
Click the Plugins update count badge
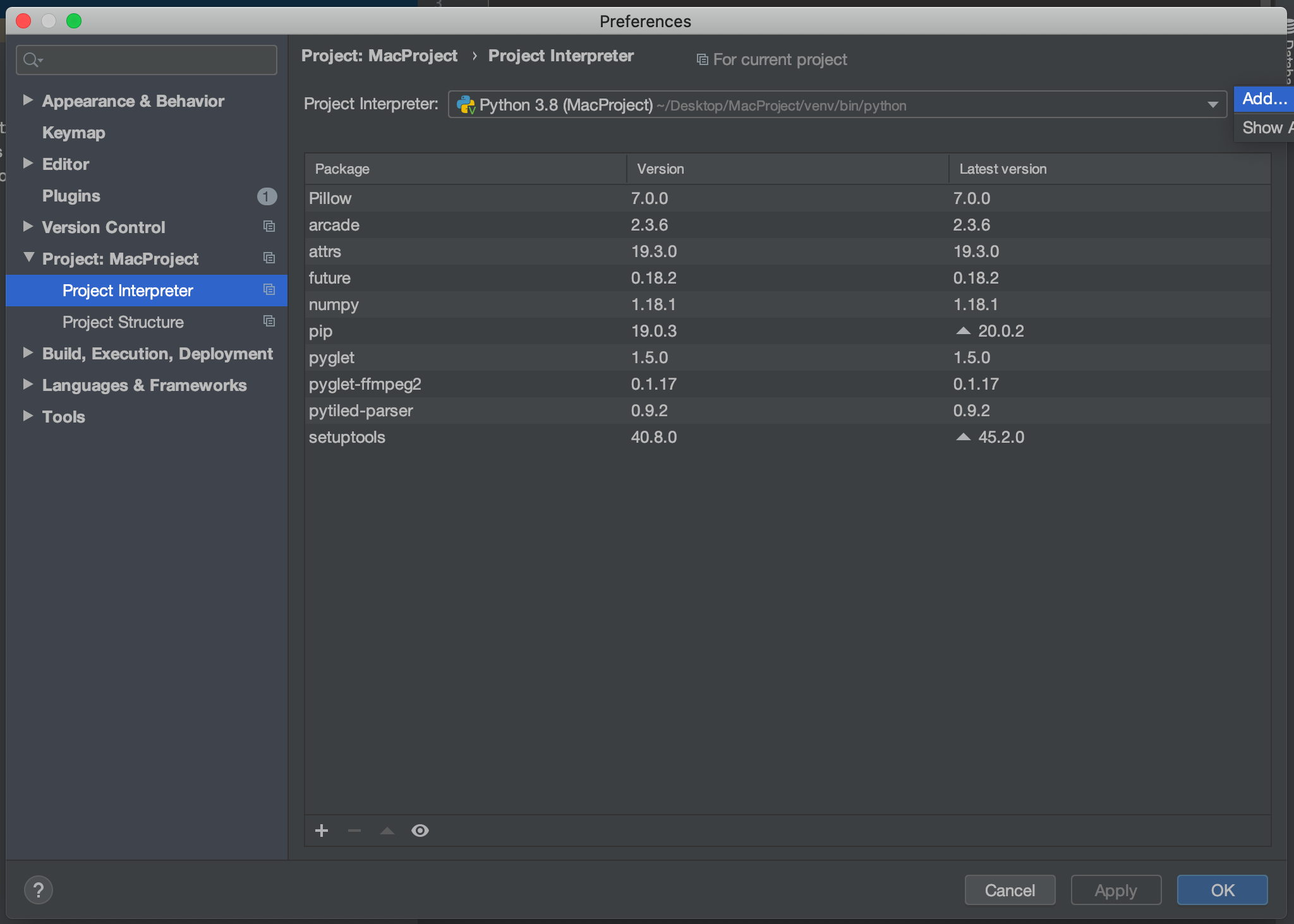click(267, 196)
